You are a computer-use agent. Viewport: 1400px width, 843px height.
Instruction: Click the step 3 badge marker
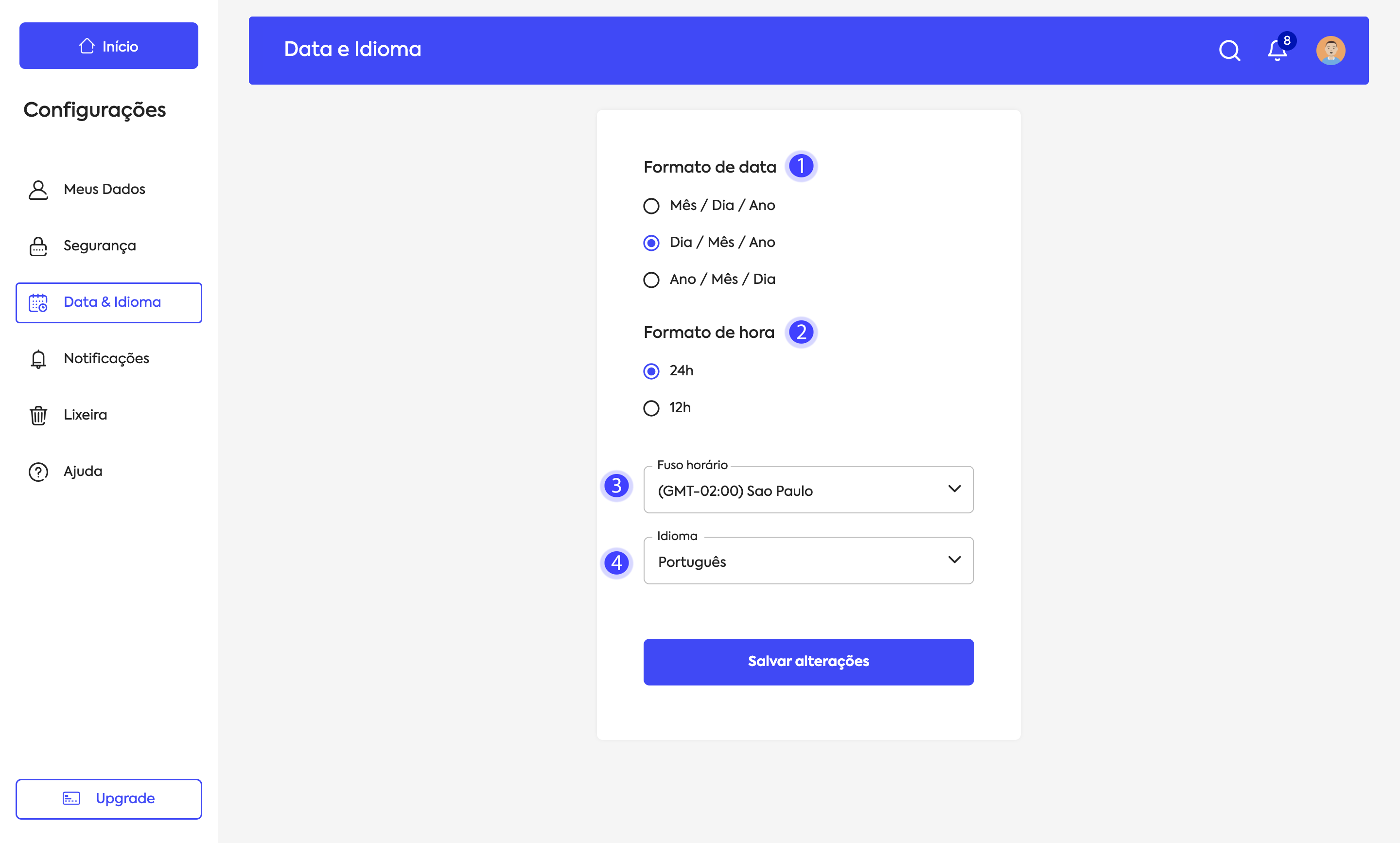tap(616, 486)
